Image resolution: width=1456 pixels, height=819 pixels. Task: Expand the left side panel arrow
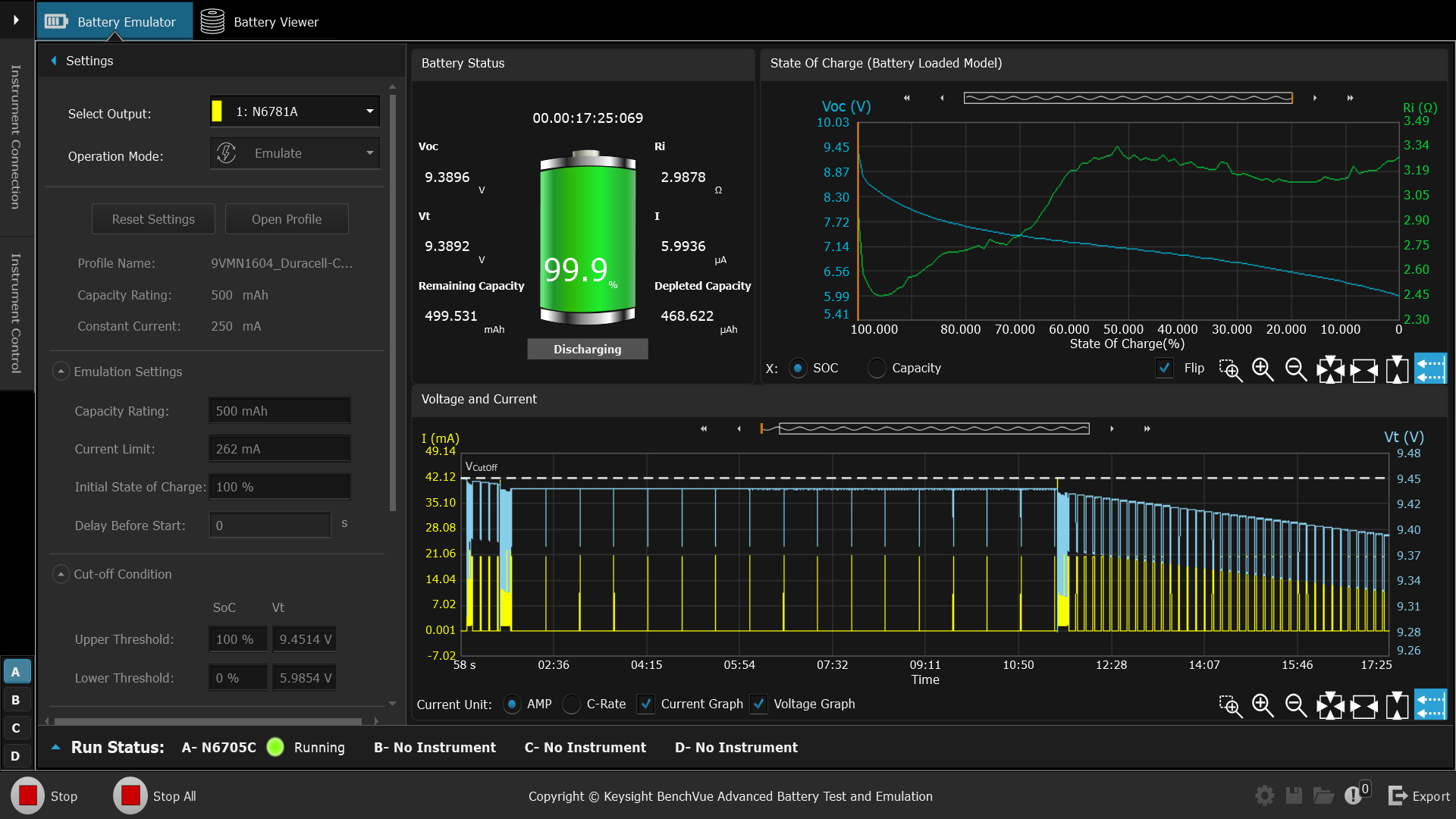[x=16, y=20]
